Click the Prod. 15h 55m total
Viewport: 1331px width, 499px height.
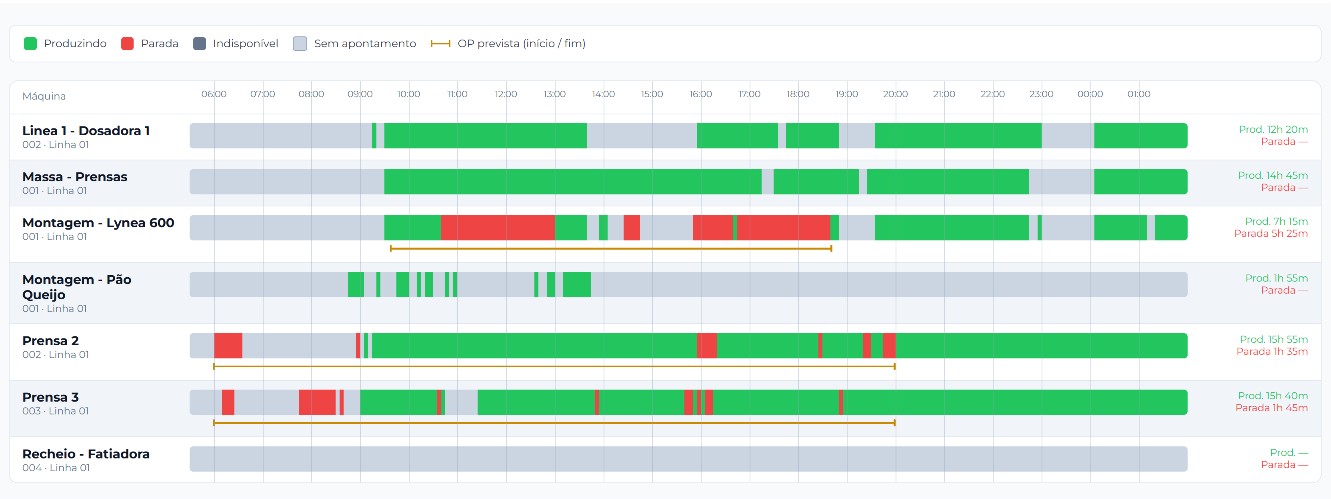click(1273, 339)
